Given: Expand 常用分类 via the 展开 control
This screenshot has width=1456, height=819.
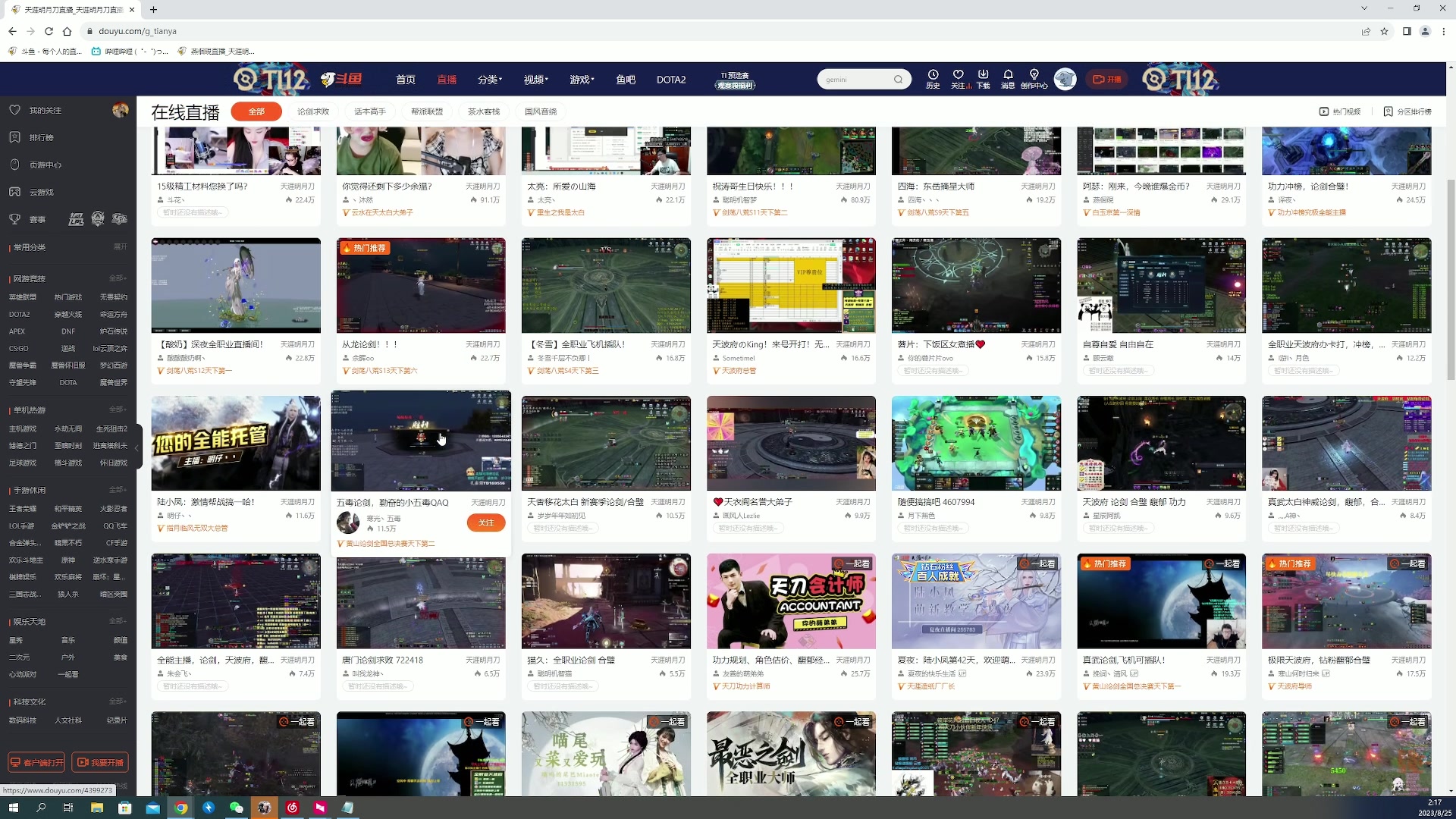Looking at the screenshot, I should click(x=119, y=246).
